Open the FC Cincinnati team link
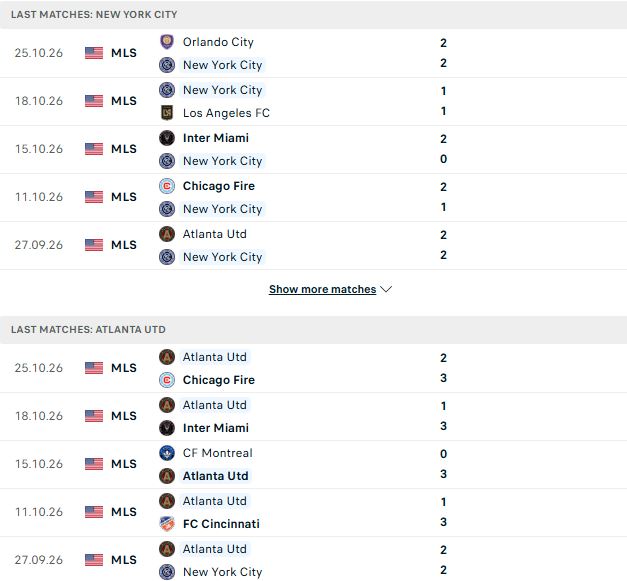This screenshot has width=627, height=581. tap(221, 524)
